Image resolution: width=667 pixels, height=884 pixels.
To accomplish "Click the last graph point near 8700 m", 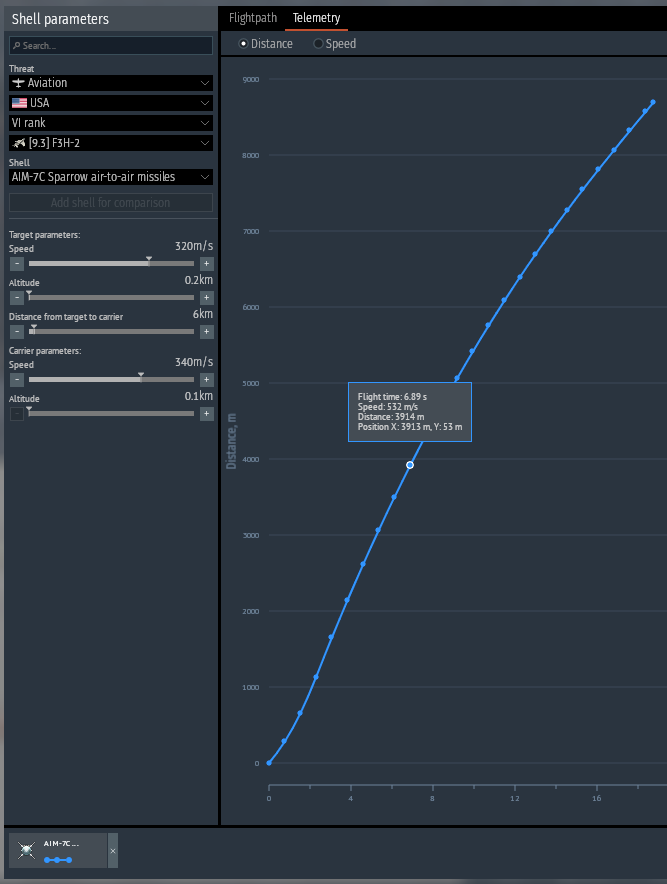I will coord(653,102).
